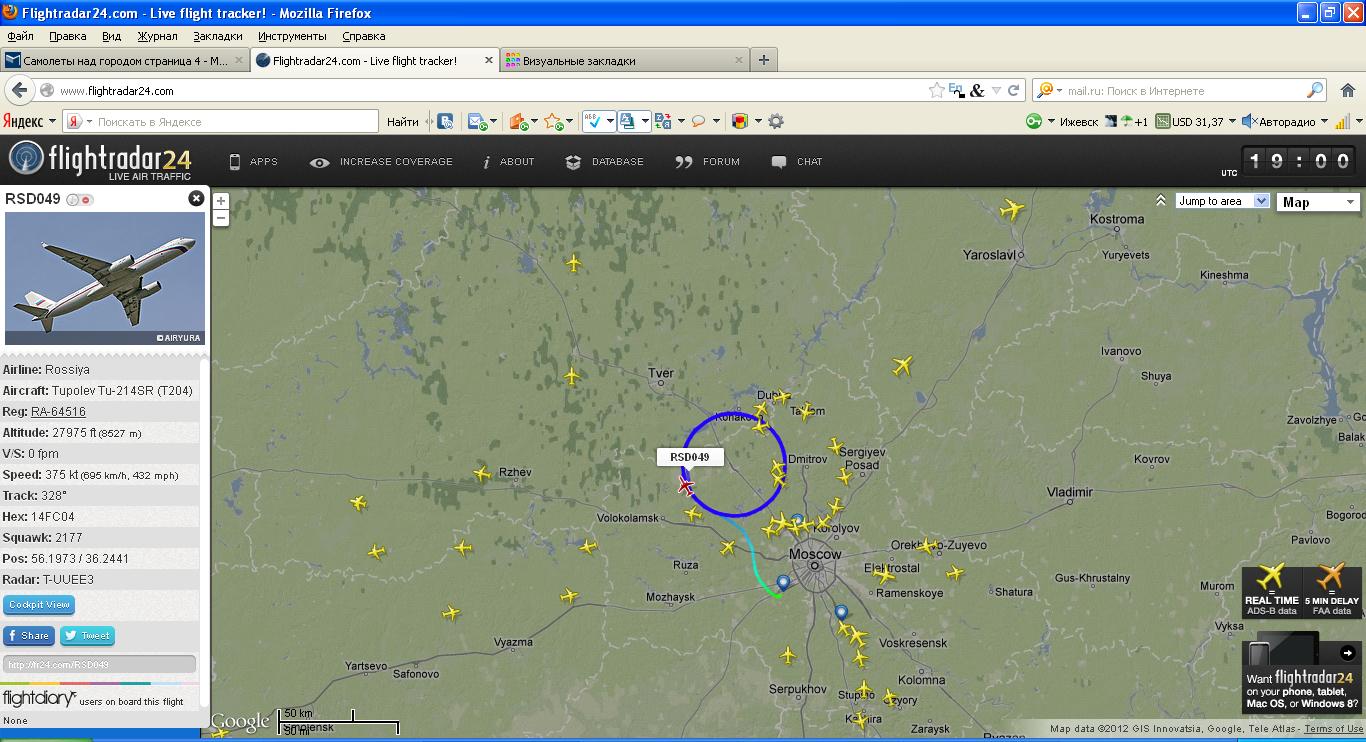Open the Инструменты menu
1366x742 pixels.
[x=293, y=36]
